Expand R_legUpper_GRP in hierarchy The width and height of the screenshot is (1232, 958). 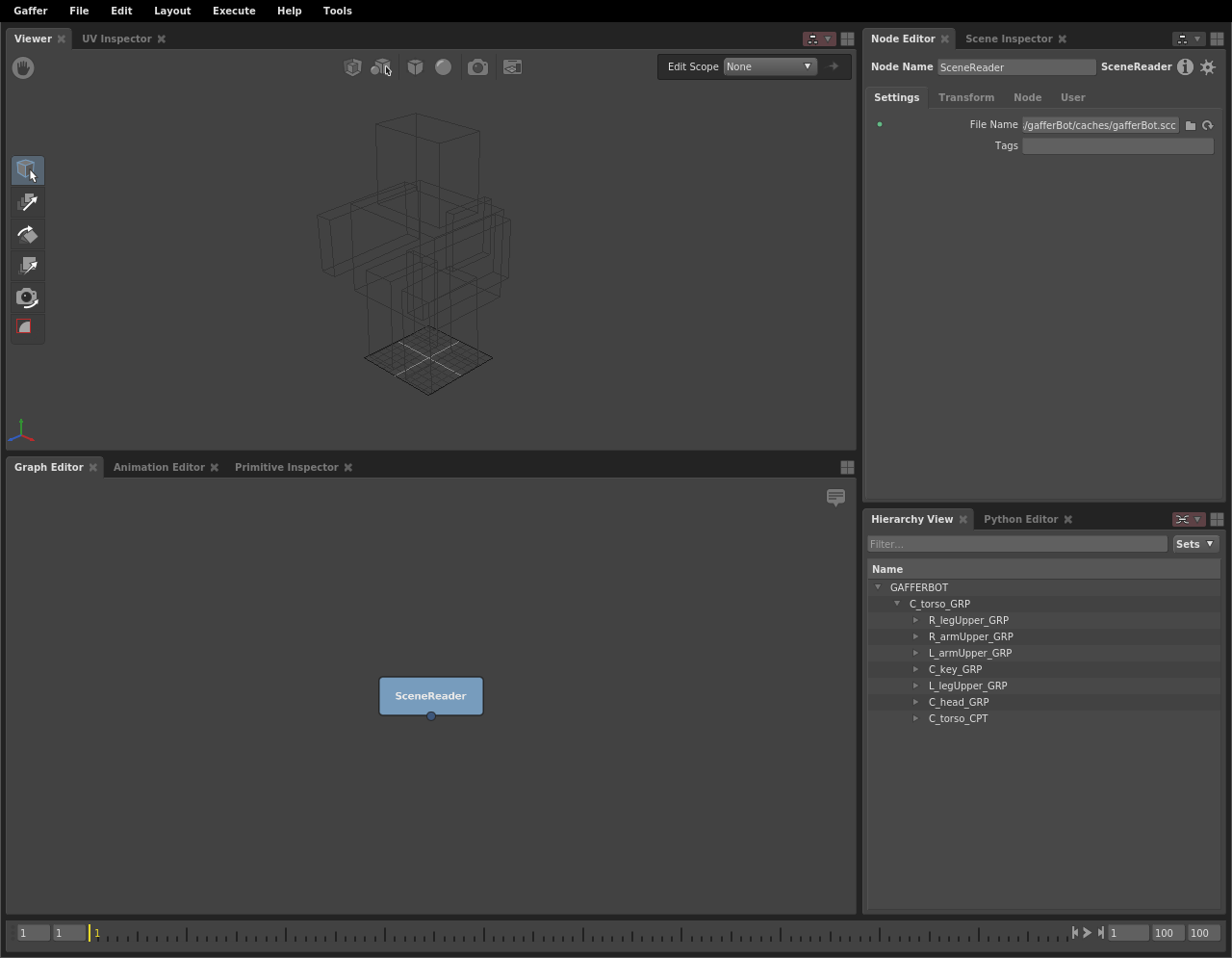tap(916, 620)
